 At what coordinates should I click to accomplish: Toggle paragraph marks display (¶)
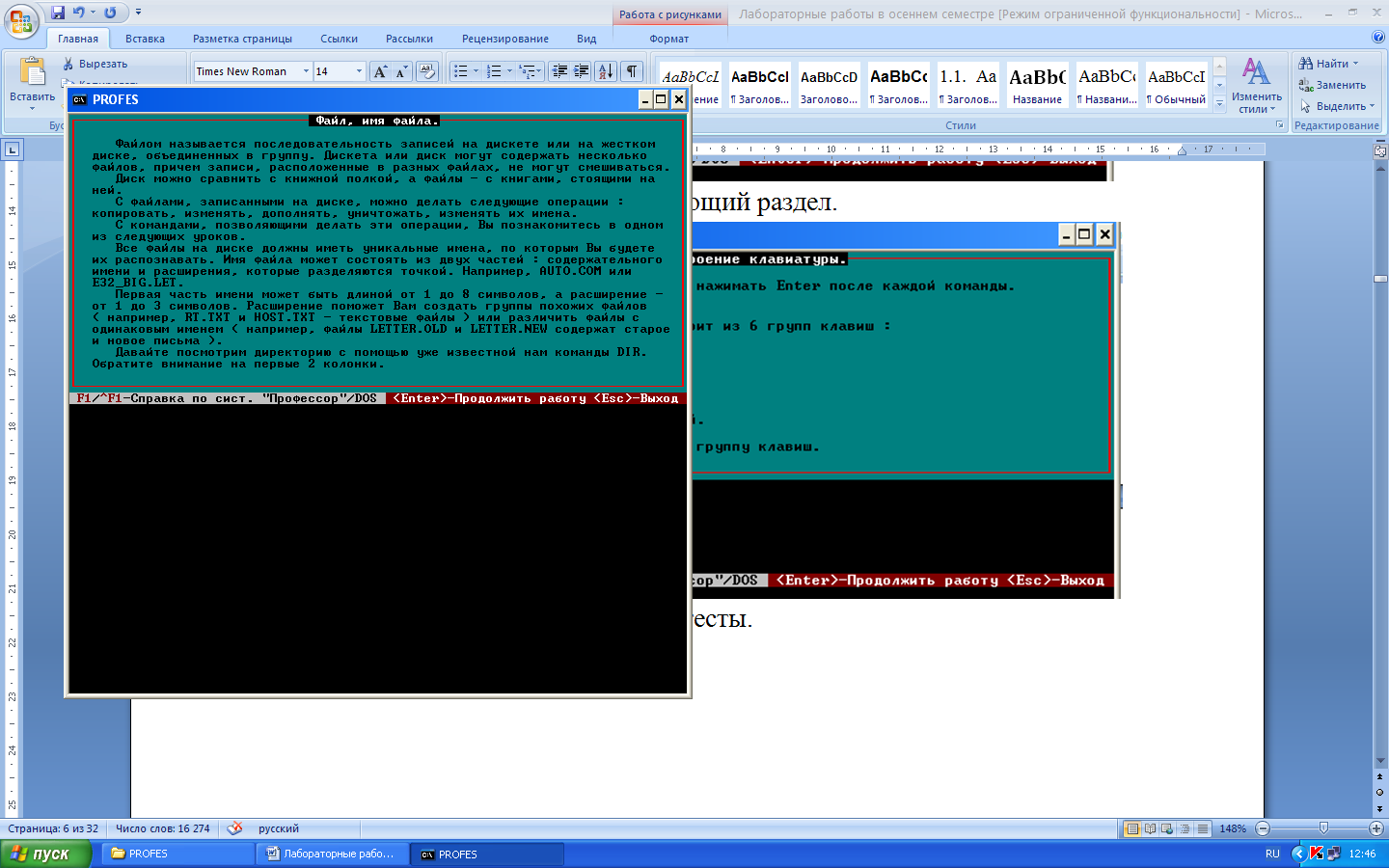pyautogui.click(x=632, y=71)
